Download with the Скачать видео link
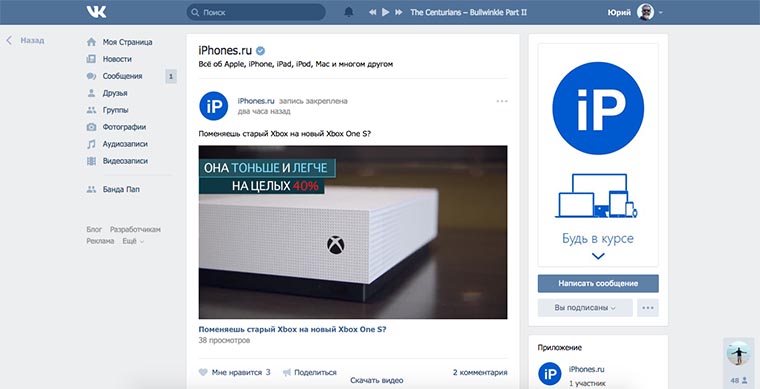This screenshot has height=389, width=760. (377, 381)
